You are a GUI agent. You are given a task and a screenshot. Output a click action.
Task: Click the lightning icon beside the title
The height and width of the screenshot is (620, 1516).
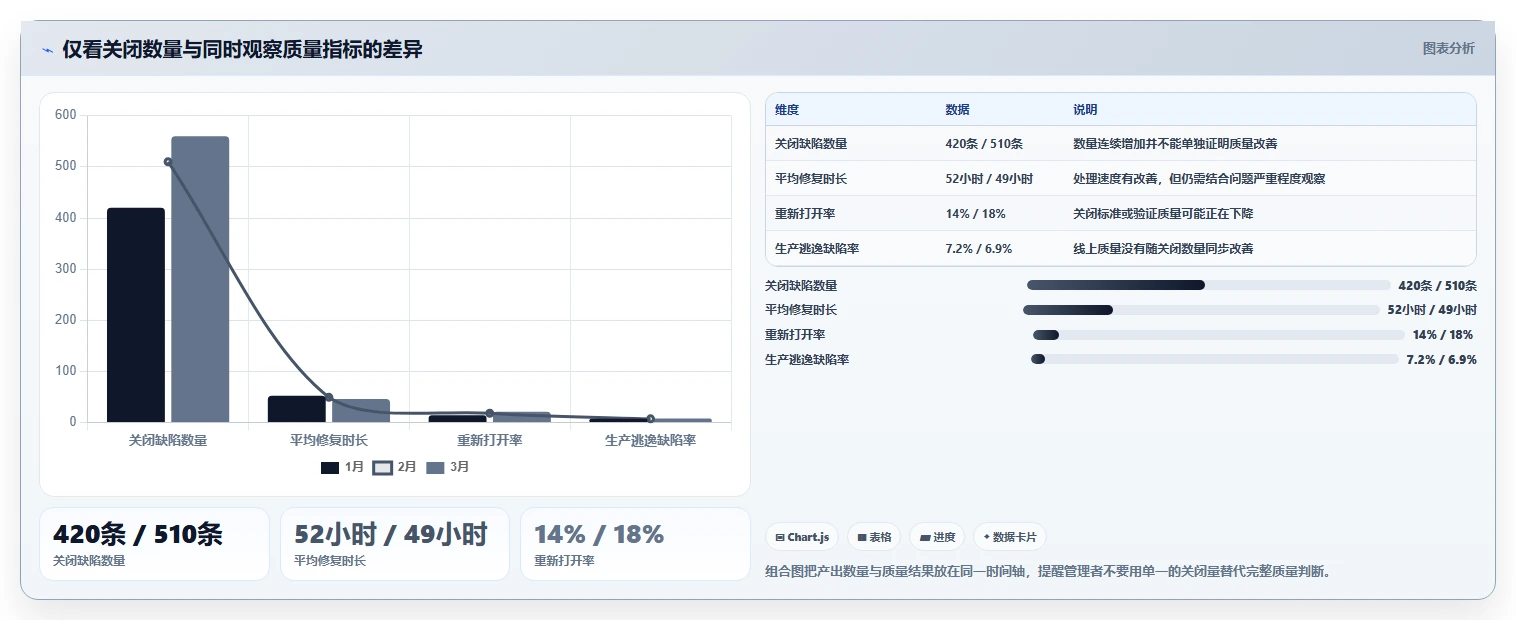pos(48,50)
